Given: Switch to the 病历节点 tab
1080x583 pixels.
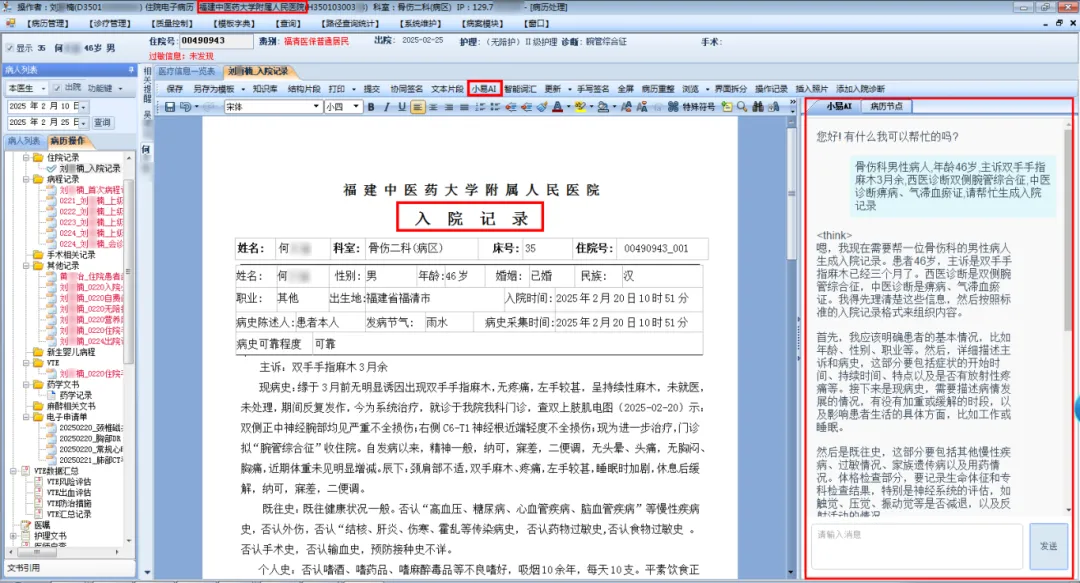Looking at the screenshot, I should click(887, 106).
